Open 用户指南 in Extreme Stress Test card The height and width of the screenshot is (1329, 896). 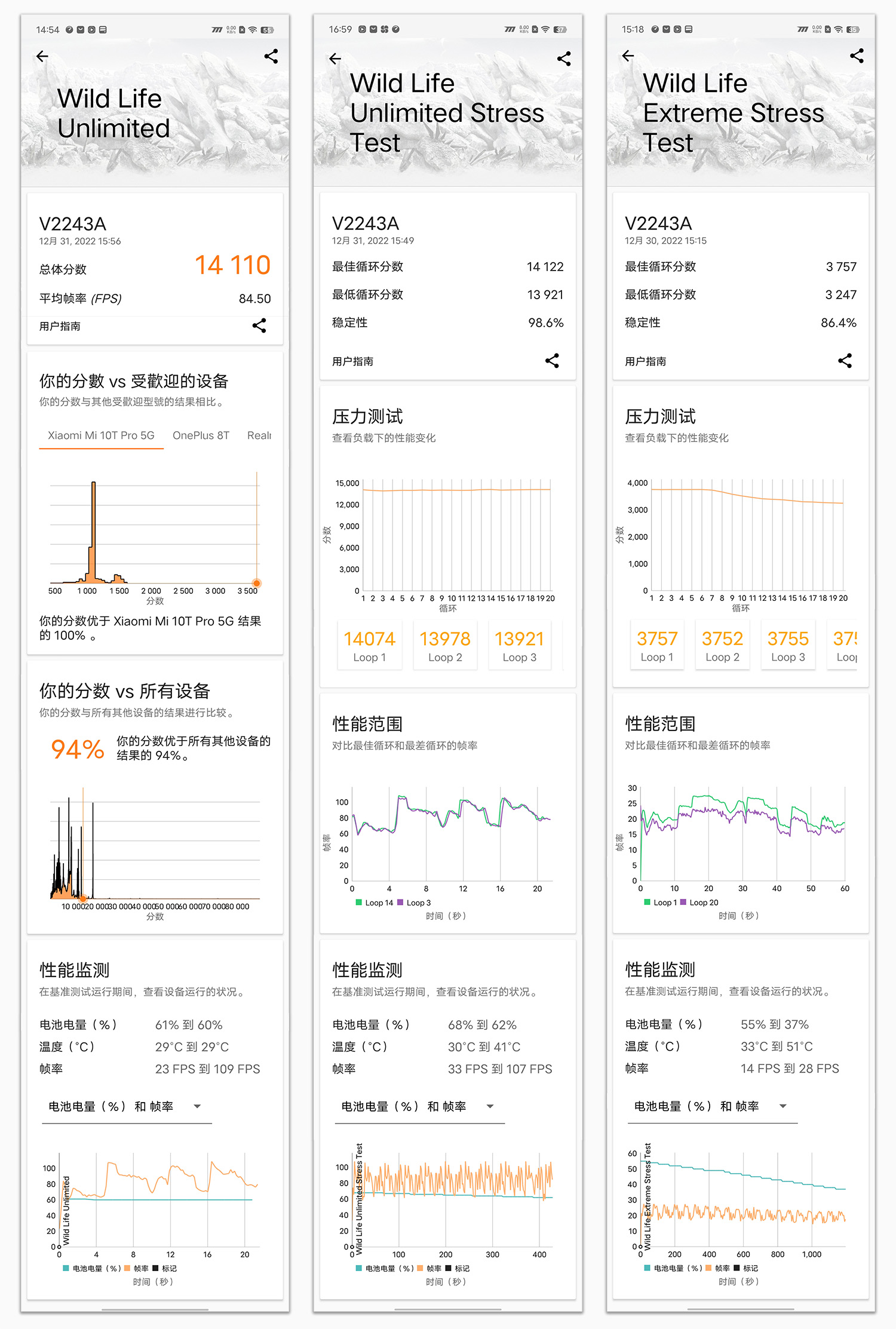coord(646,361)
